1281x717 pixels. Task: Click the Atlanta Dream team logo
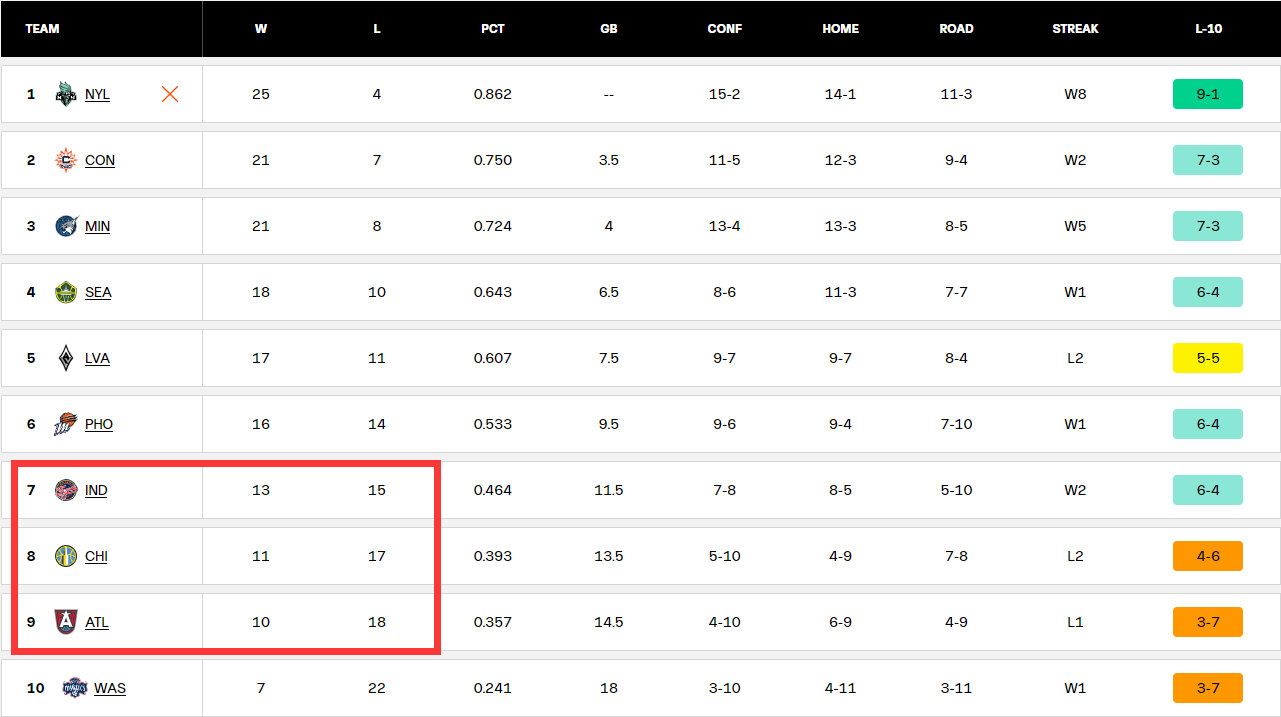point(66,622)
